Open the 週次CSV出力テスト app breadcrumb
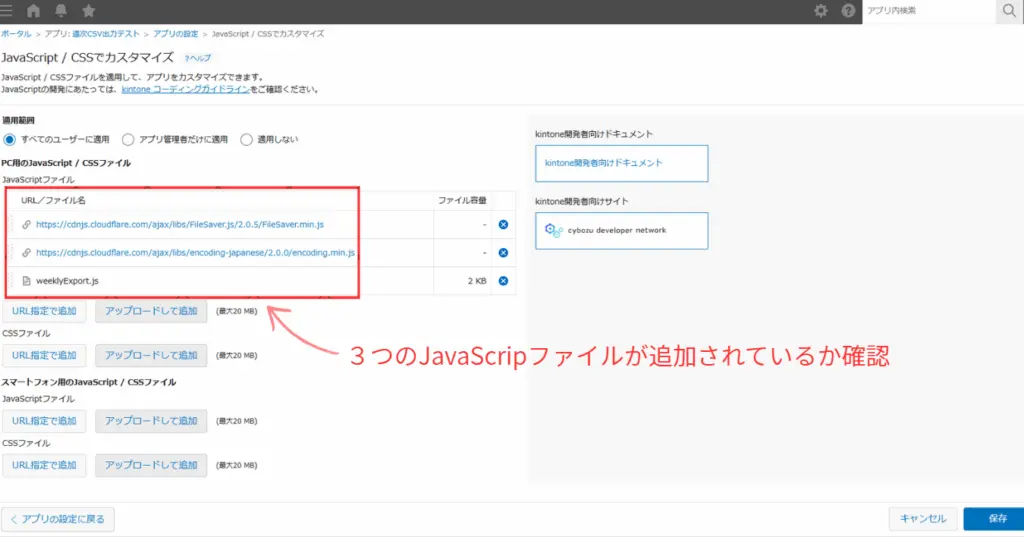The width and height of the screenshot is (1024, 537). (x=106, y=34)
